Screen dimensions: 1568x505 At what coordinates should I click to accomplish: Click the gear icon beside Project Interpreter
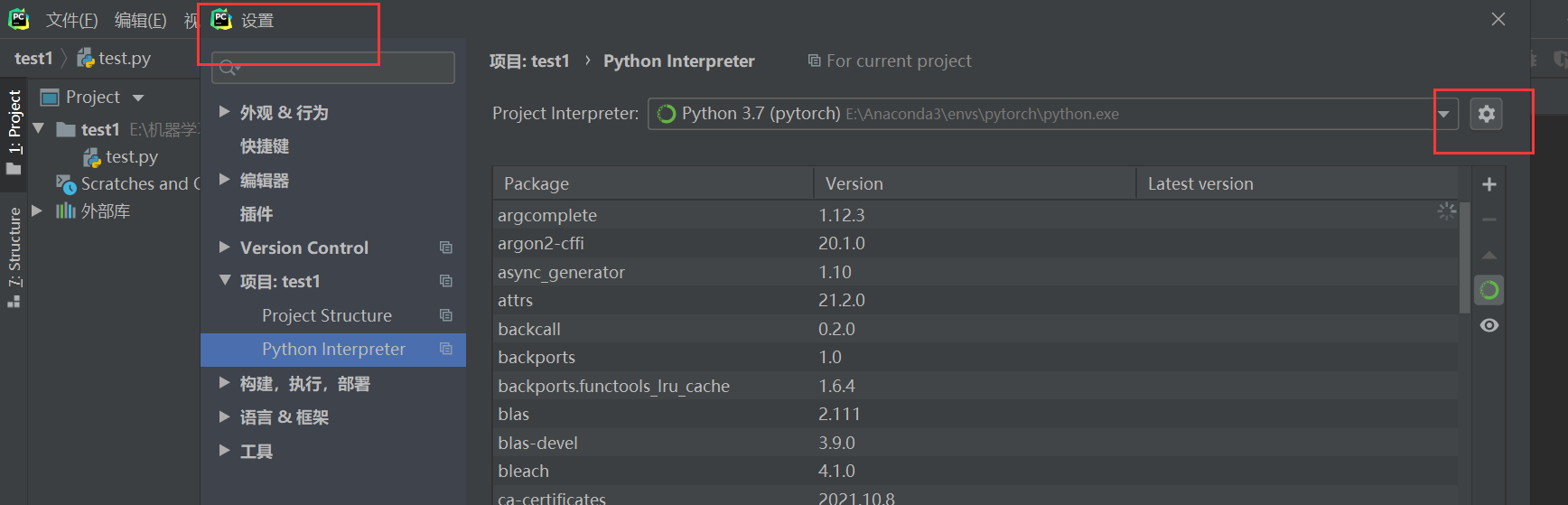(1486, 114)
